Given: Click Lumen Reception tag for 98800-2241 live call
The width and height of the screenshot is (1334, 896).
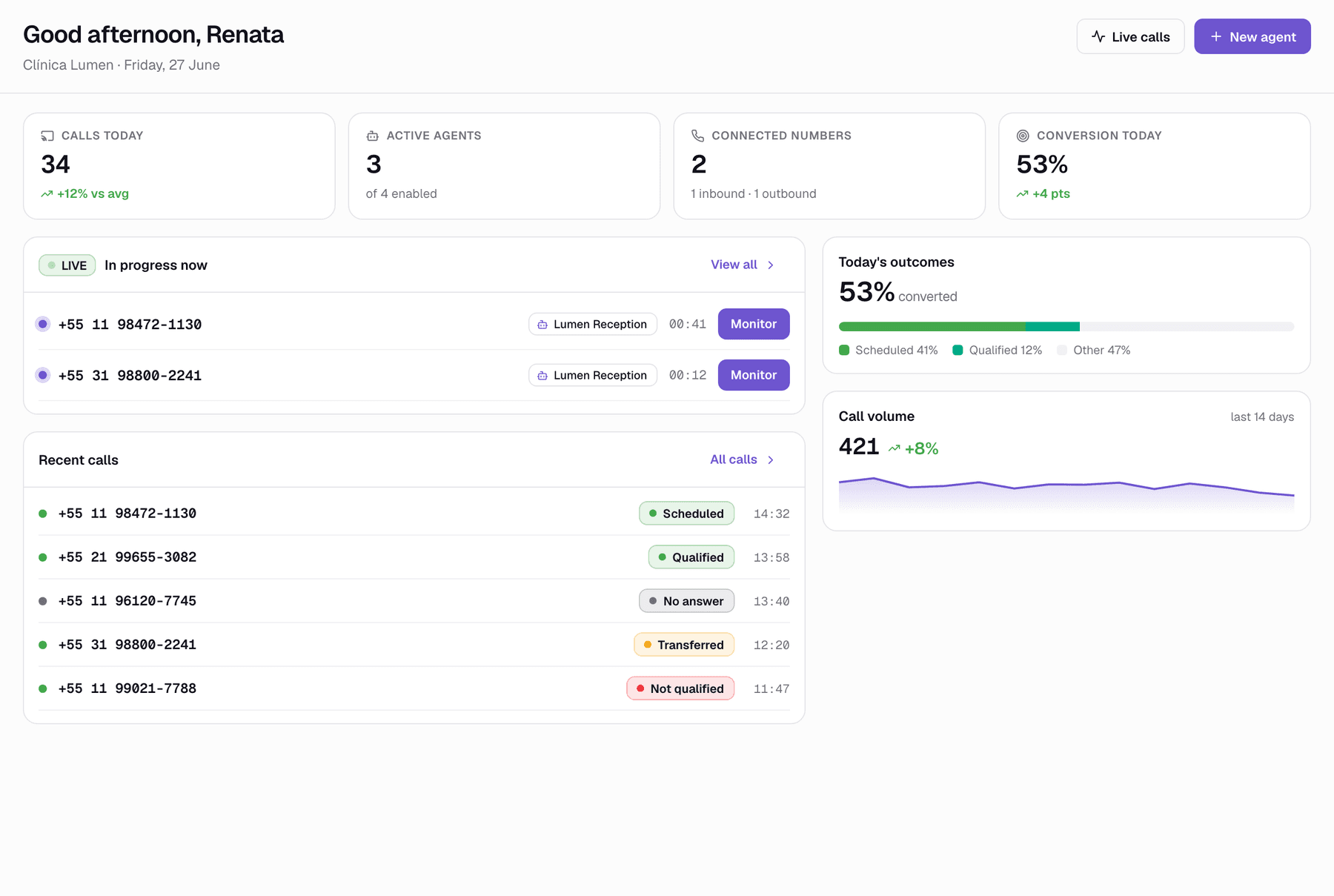Looking at the screenshot, I should coord(593,375).
